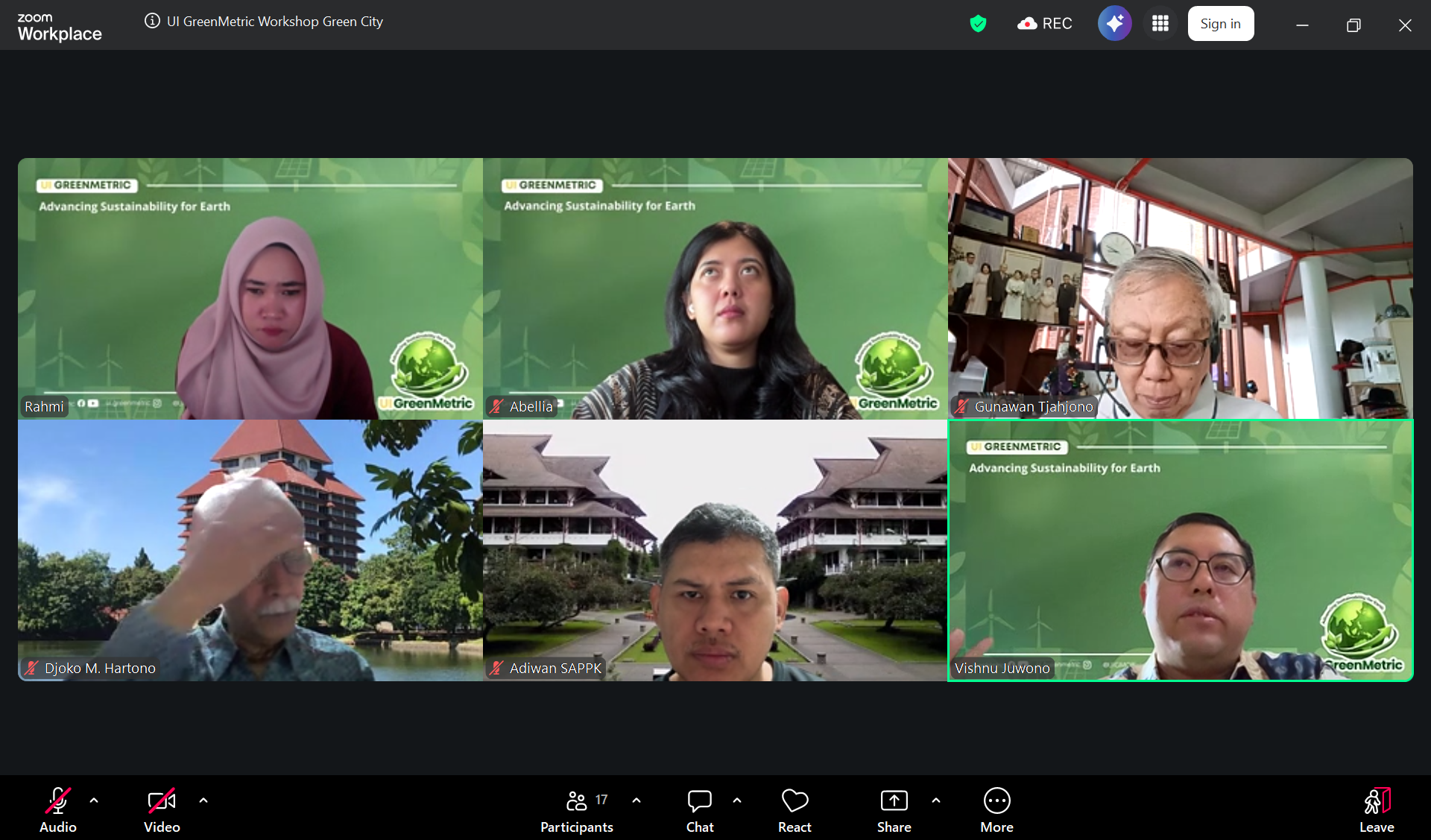1431x840 pixels.
Task: Click the 'Abellia' name label
Action: 531,406
